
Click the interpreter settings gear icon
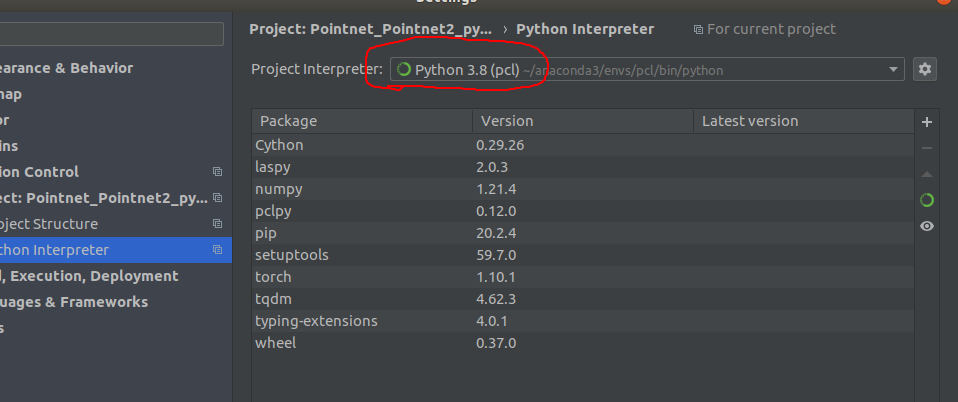(925, 69)
